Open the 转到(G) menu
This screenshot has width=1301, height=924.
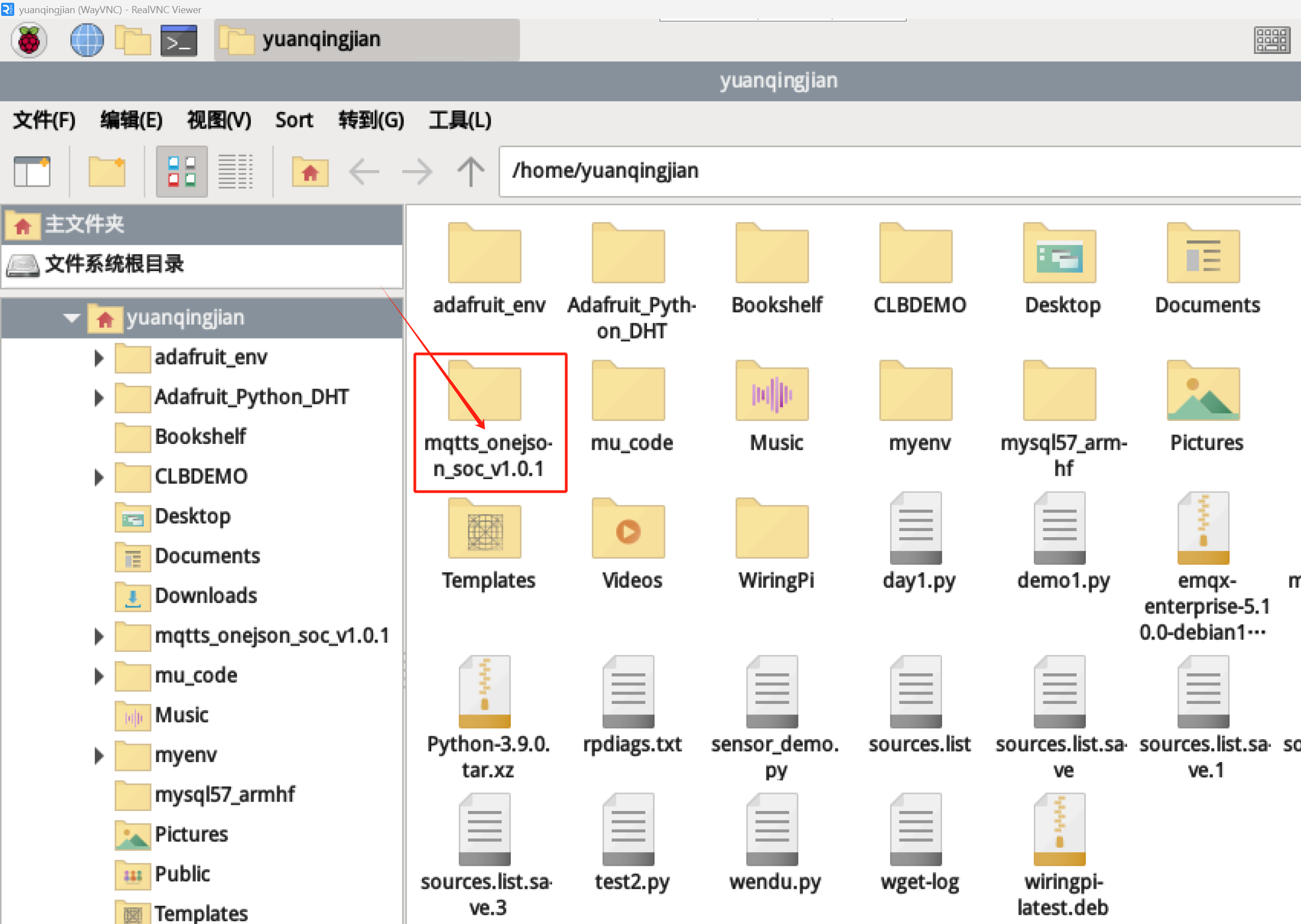coord(371,120)
